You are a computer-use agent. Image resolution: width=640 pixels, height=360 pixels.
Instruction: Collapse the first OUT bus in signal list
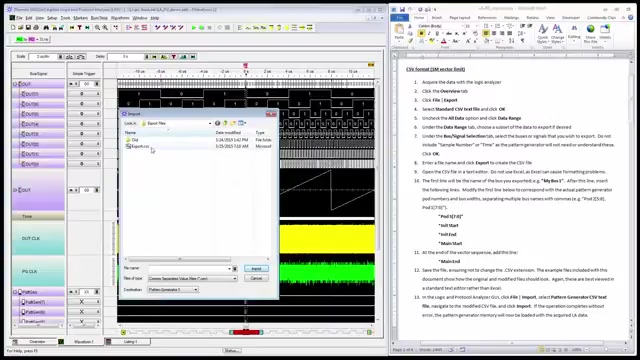(x=15, y=84)
